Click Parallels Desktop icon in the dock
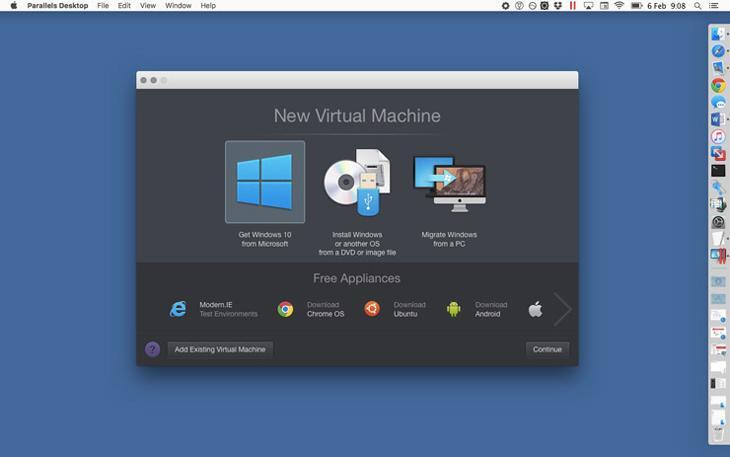This screenshot has height=457, width=730. [x=718, y=255]
